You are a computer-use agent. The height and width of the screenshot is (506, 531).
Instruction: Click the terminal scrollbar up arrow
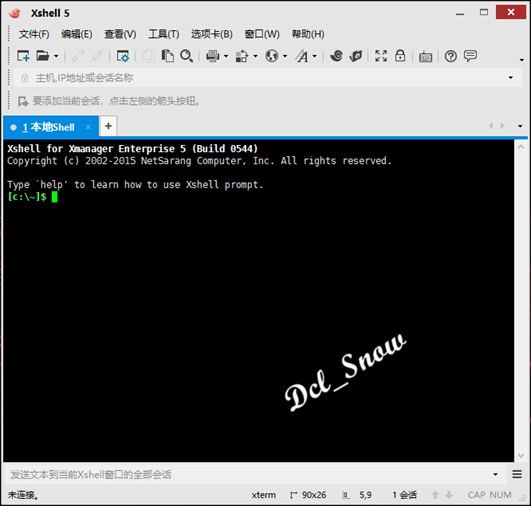pos(521,147)
